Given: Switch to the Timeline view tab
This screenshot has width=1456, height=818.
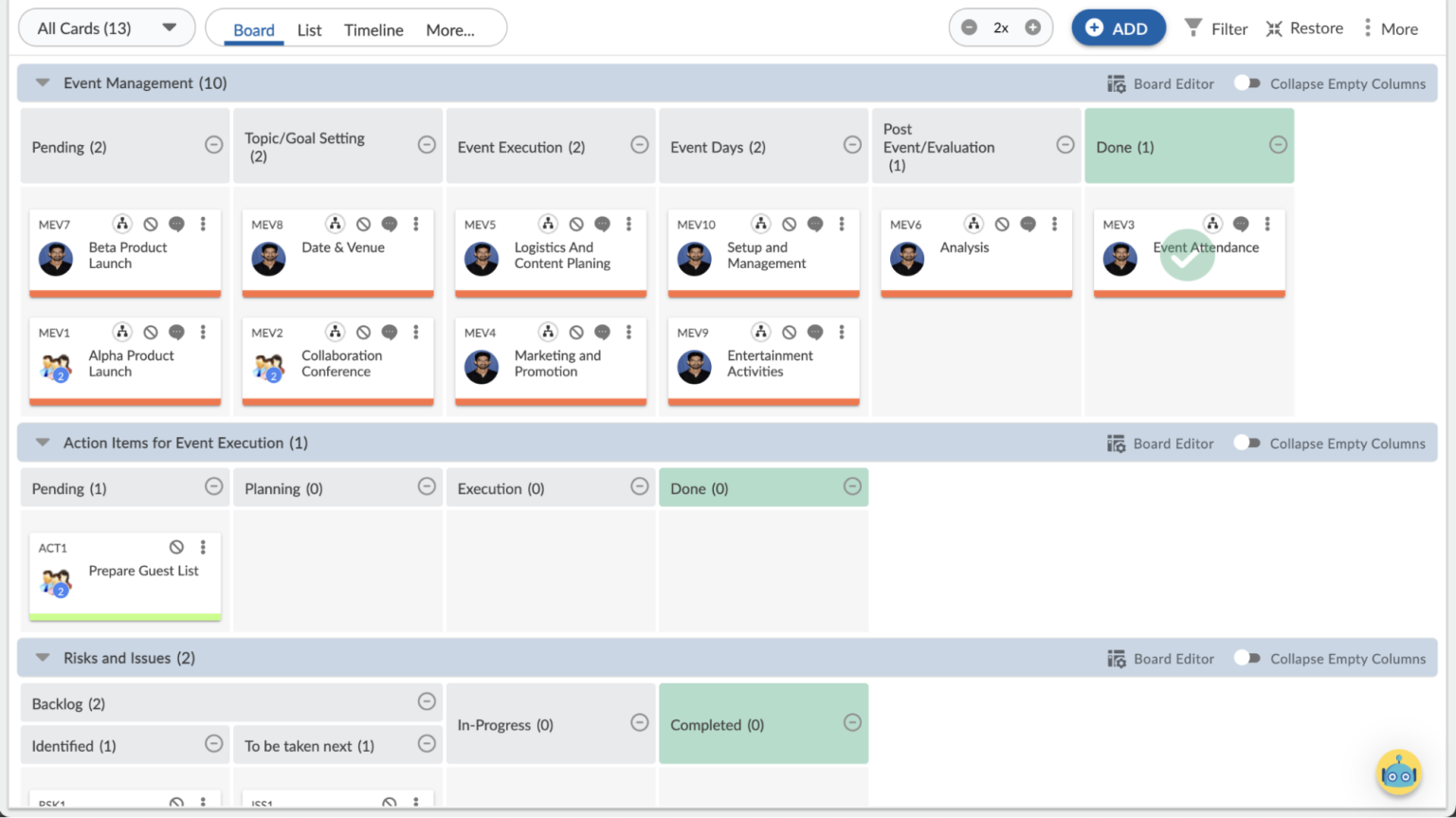Looking at the screenshot, I should click(373, 30).
